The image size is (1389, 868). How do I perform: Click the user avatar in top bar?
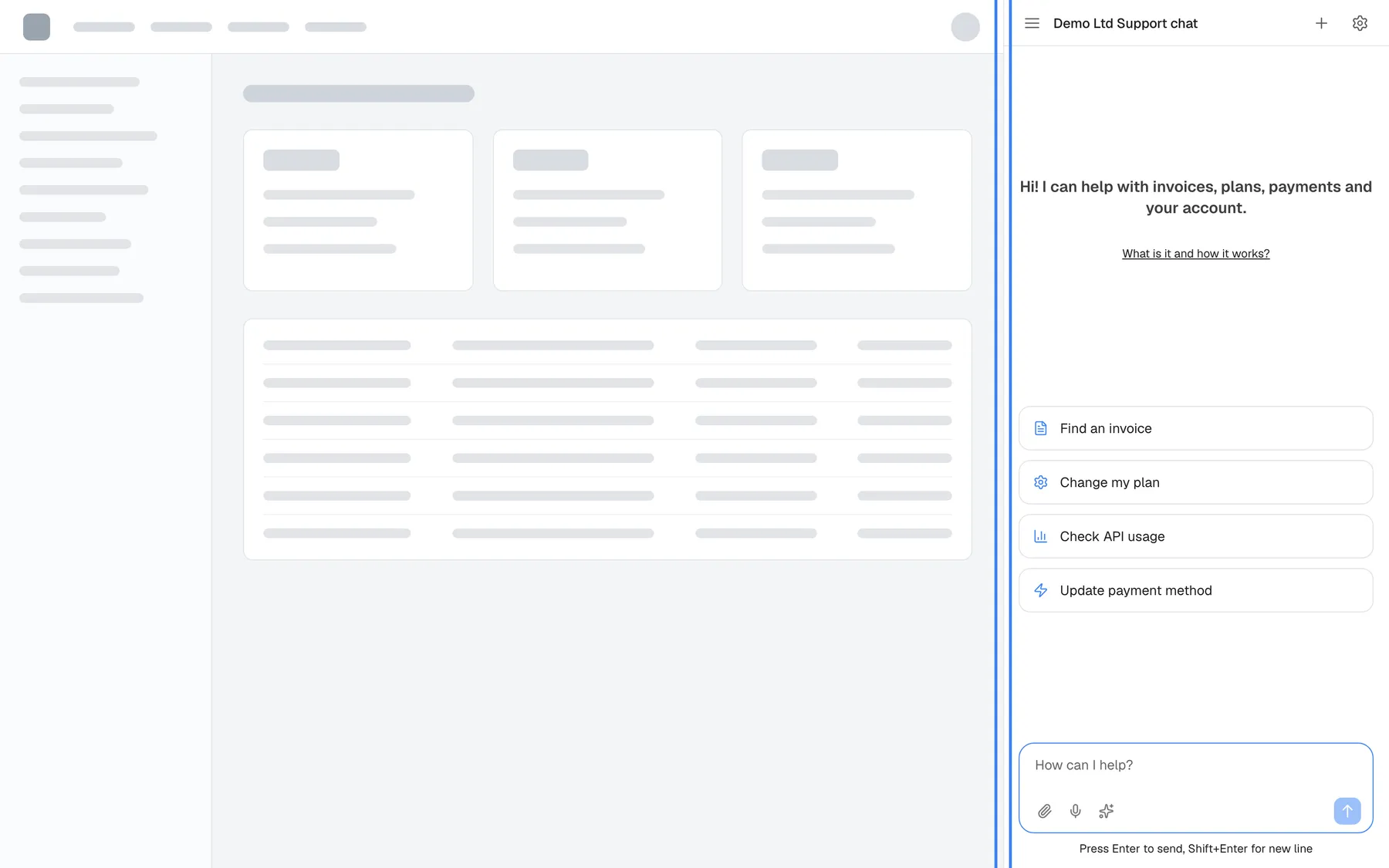click(965, 27)
